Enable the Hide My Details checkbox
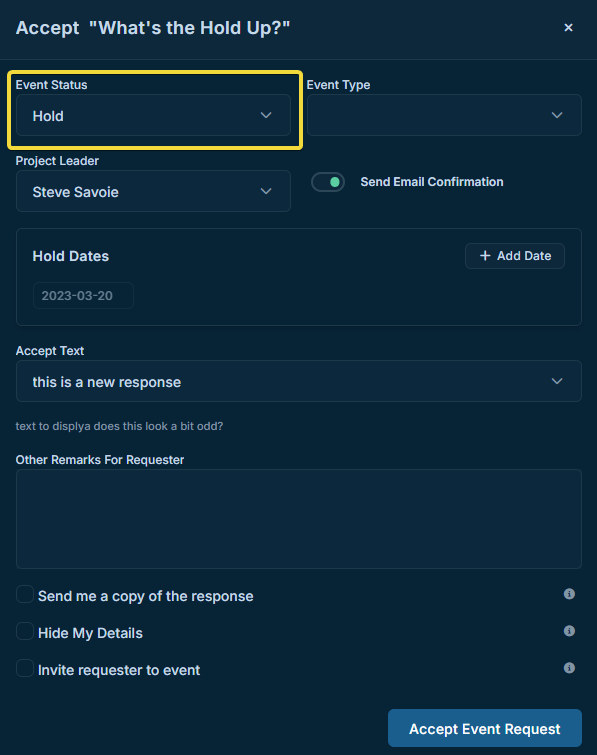The image size is (597, 755). point(25,631)
